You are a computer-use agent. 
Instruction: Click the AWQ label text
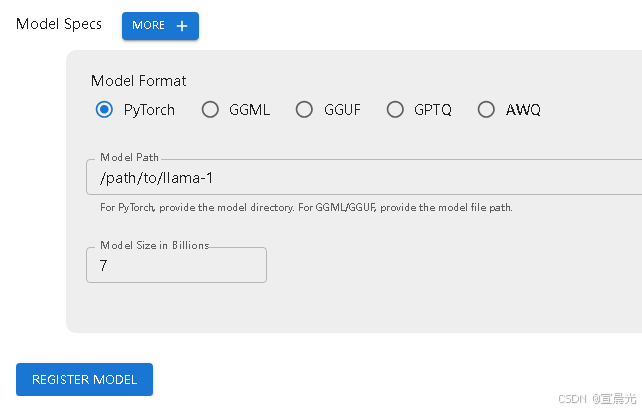tap(523, 110)
